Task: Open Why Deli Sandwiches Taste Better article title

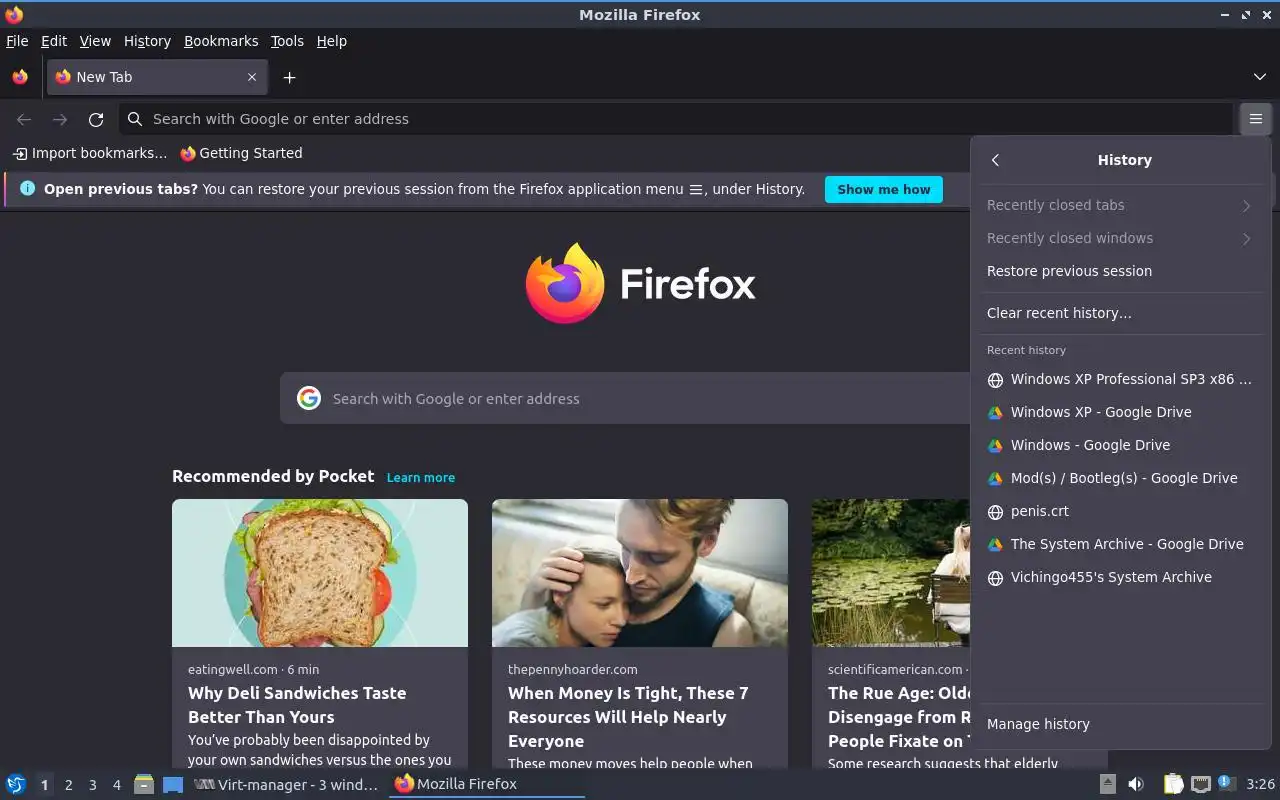Action: point(297,705)
